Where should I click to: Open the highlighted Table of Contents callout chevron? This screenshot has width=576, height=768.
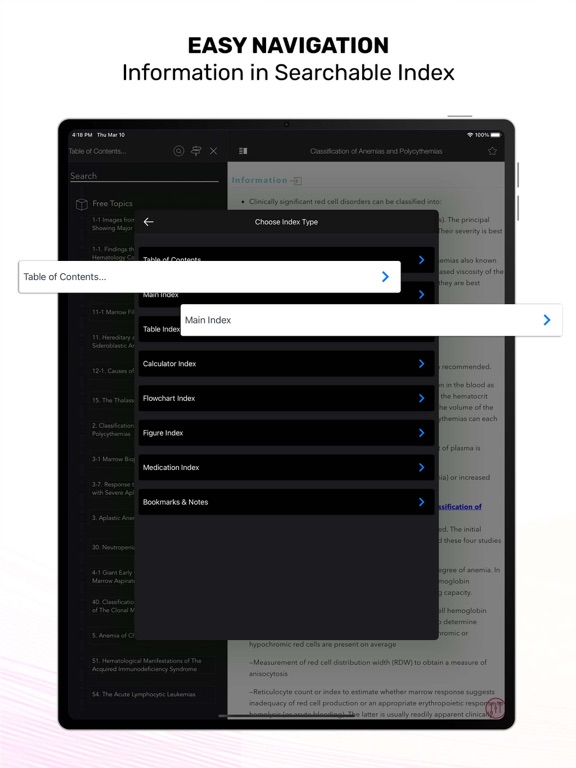[x=385, y=277]
